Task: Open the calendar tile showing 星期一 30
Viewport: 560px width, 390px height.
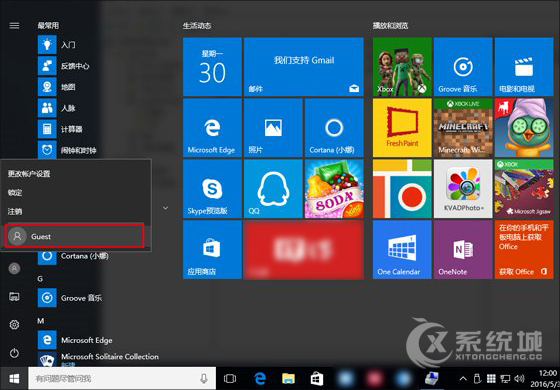Action: coord(212,67)
